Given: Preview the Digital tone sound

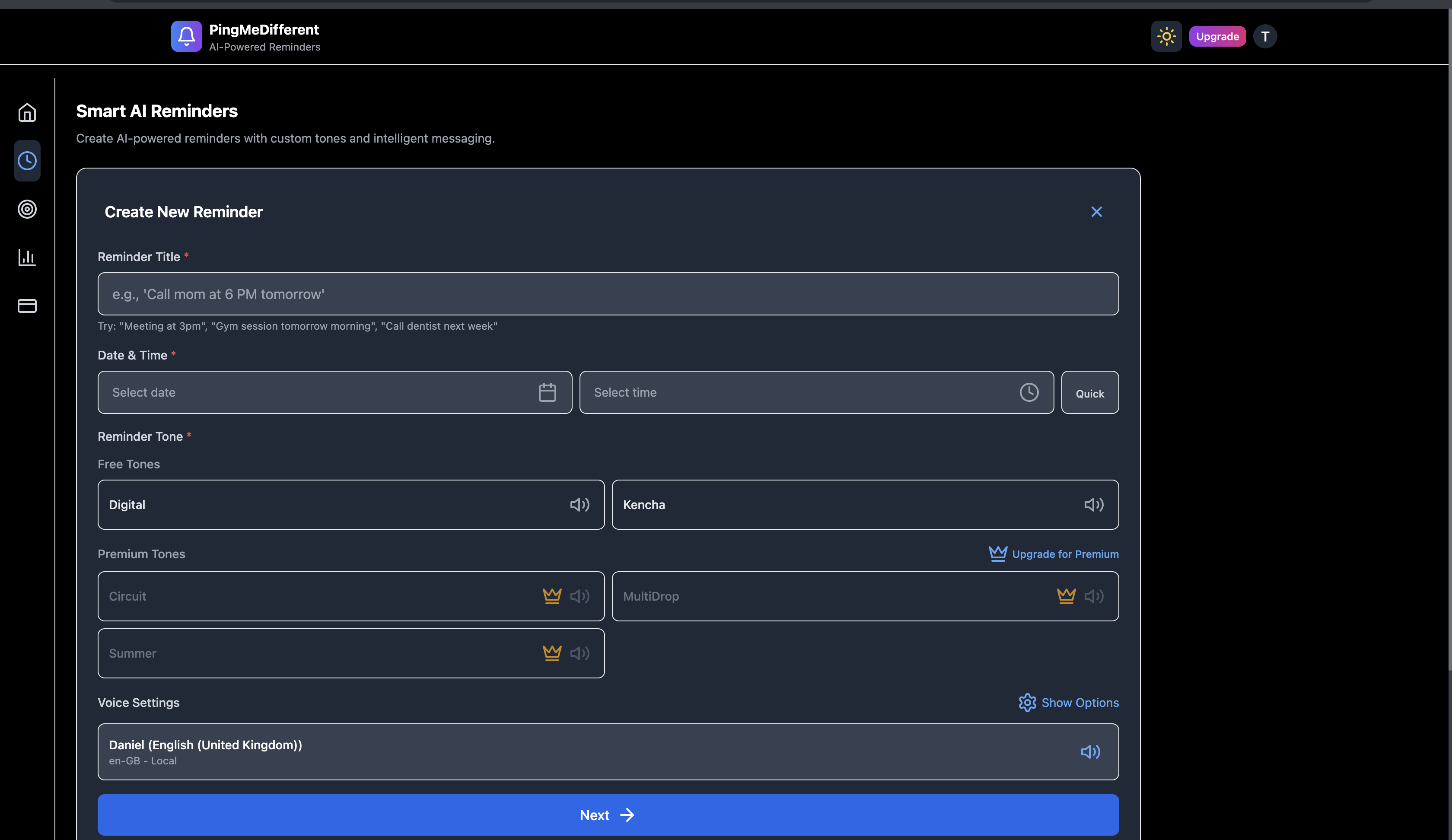Looking at the screenshot, I should pyautogui.click(x=580, y=505).
